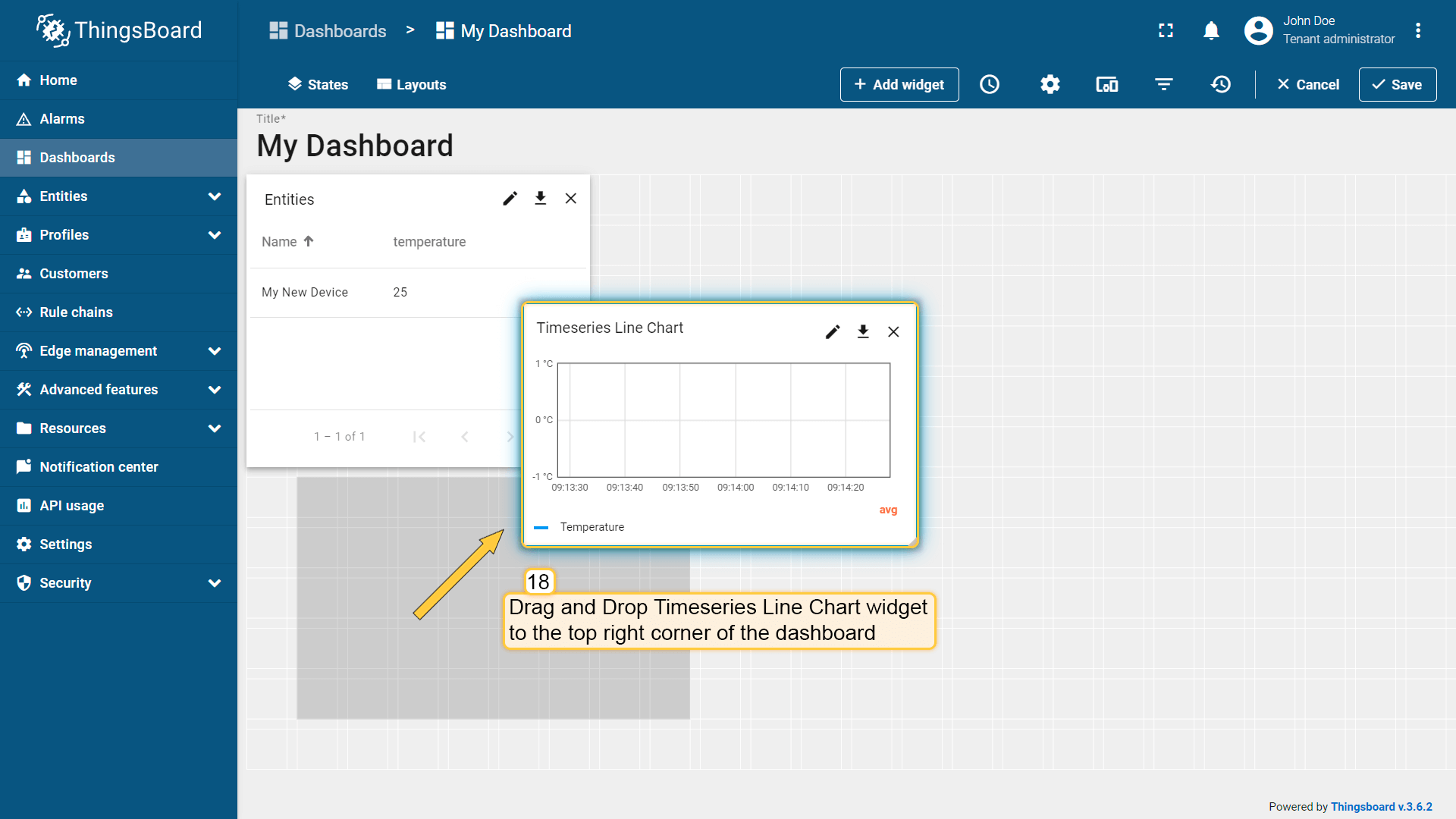This screenshot has width=1456, height=819.
Task: Open Rule chains in sidebar
Action: (118, 312)
